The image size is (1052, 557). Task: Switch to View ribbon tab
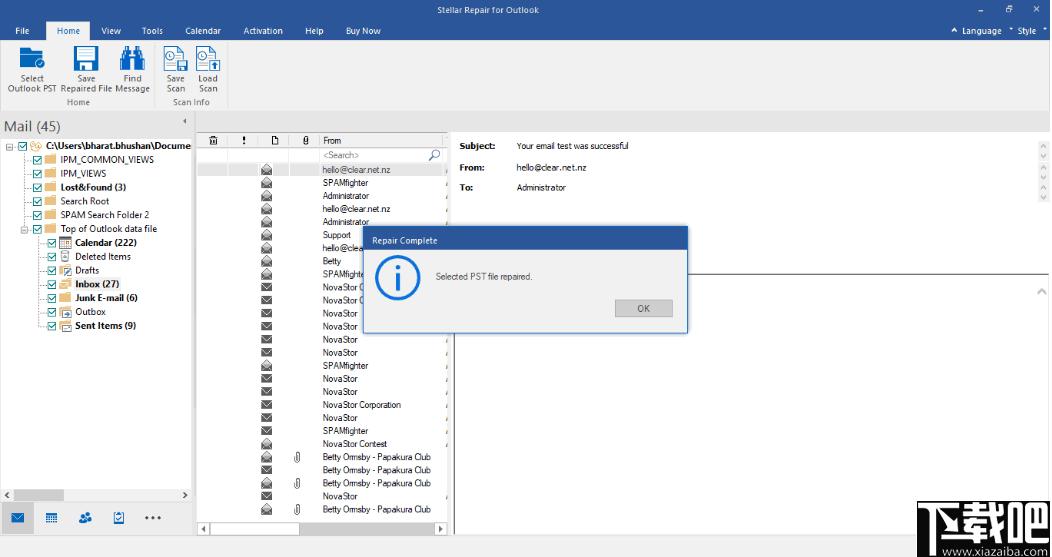[111, 31]
